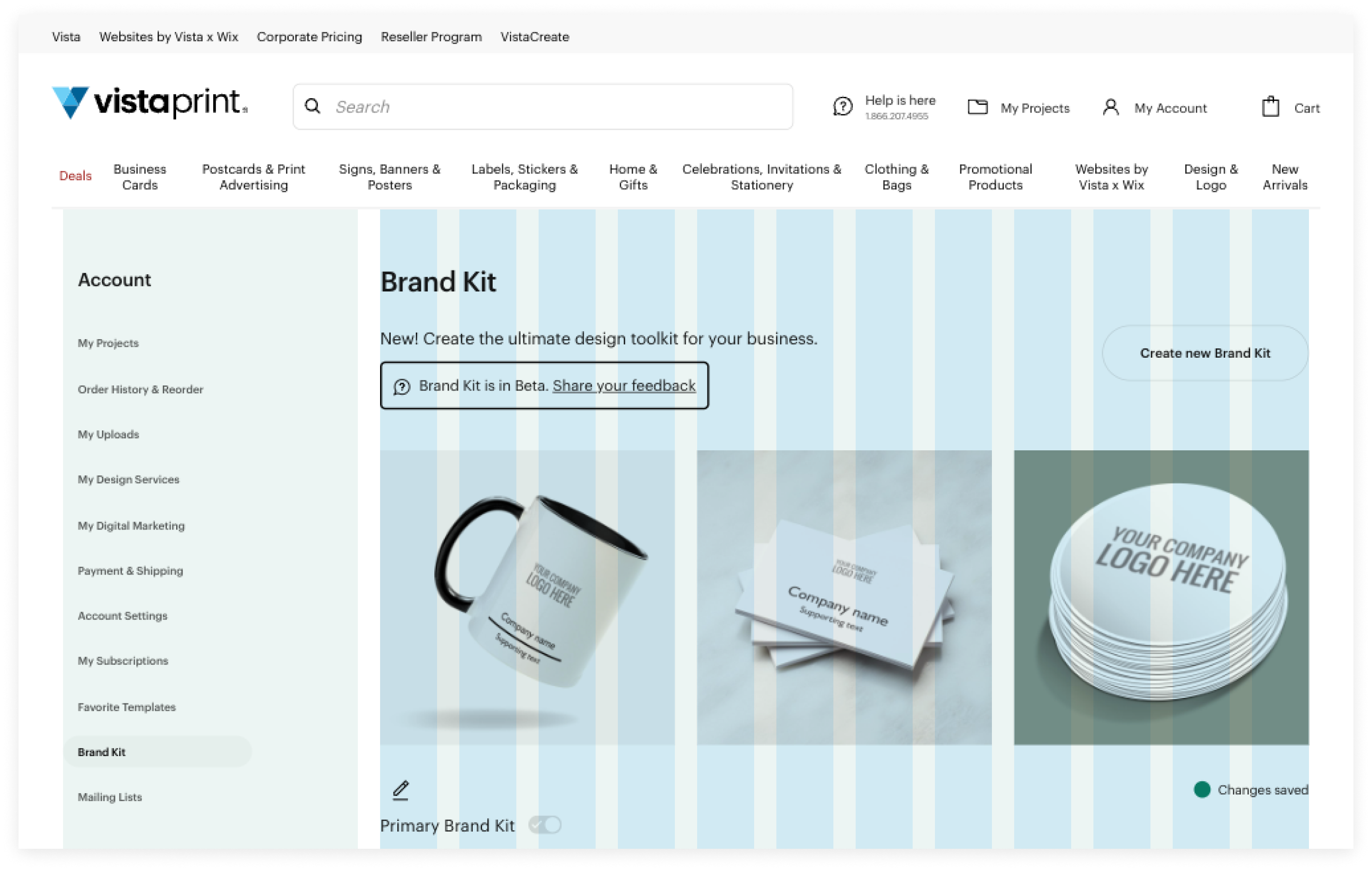
Task: Select Favorite Templates in sidebar
Action: (x=127, y=707)
